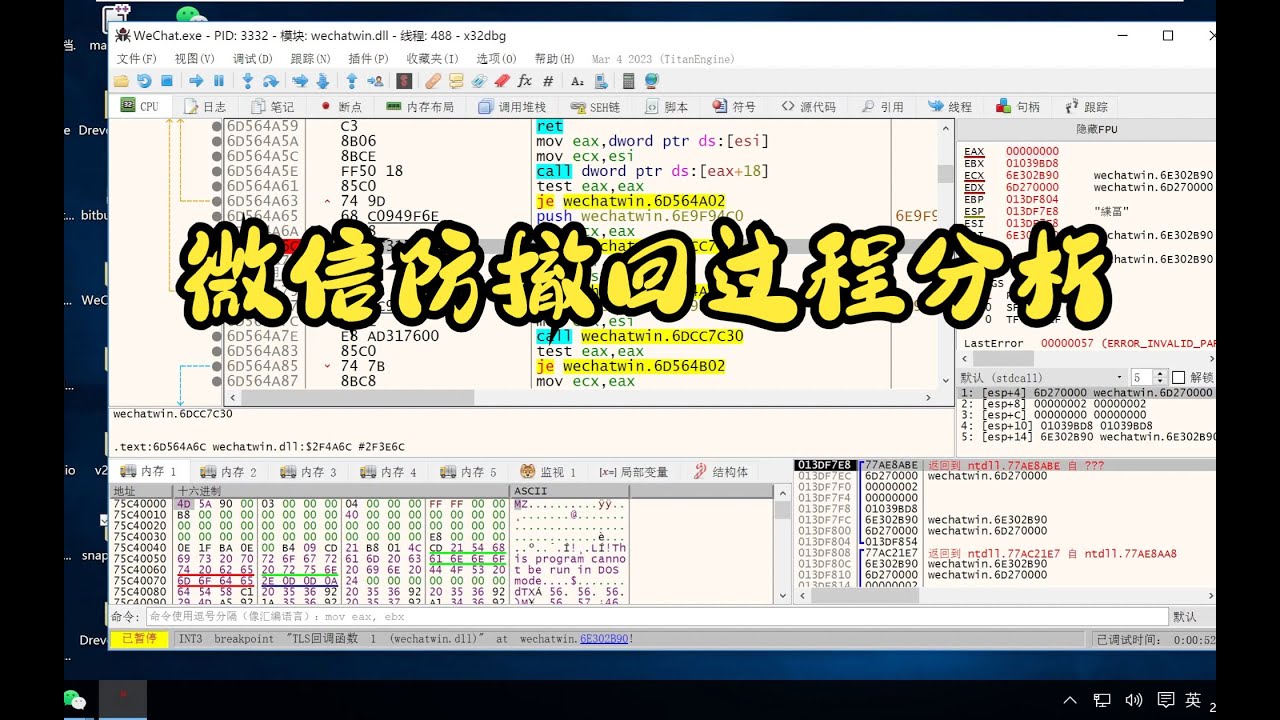The width and height of the screenshot is (1280, 720).
Task: Click the Pause execution icon
Action: click(218, 81)
